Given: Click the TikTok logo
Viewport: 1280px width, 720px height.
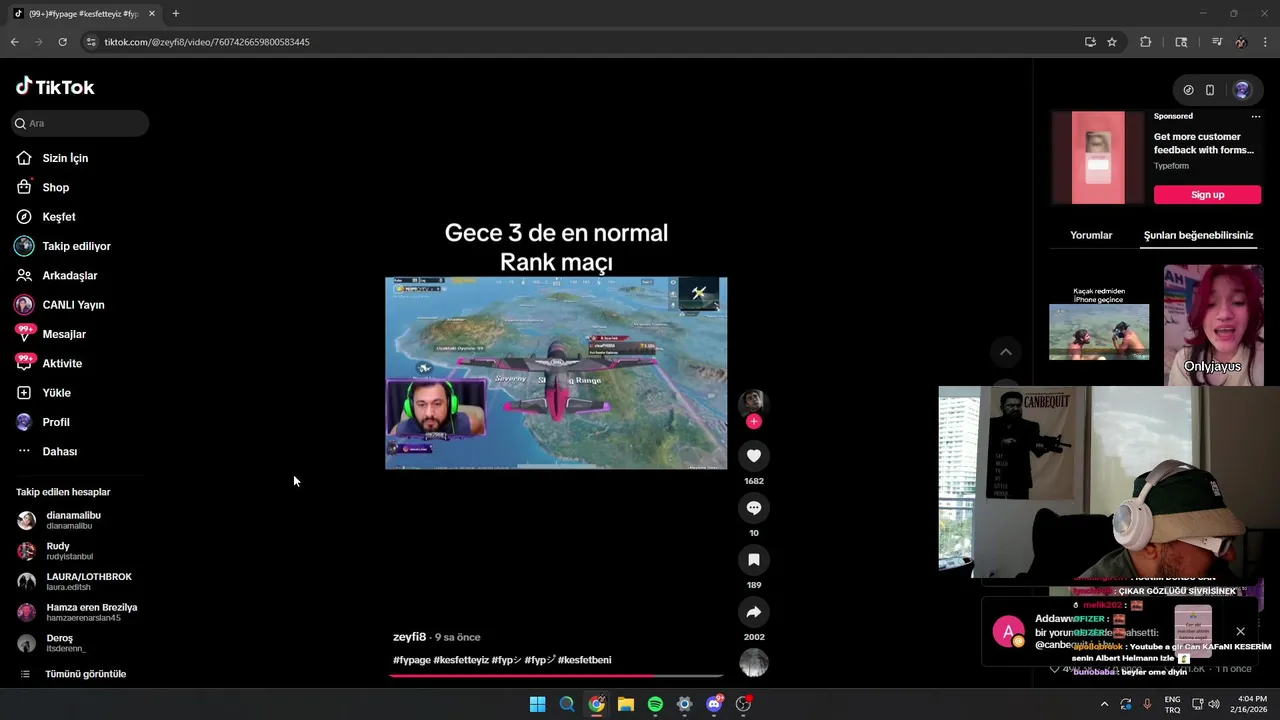Looking at the screenshot, I should click(55, 87).
